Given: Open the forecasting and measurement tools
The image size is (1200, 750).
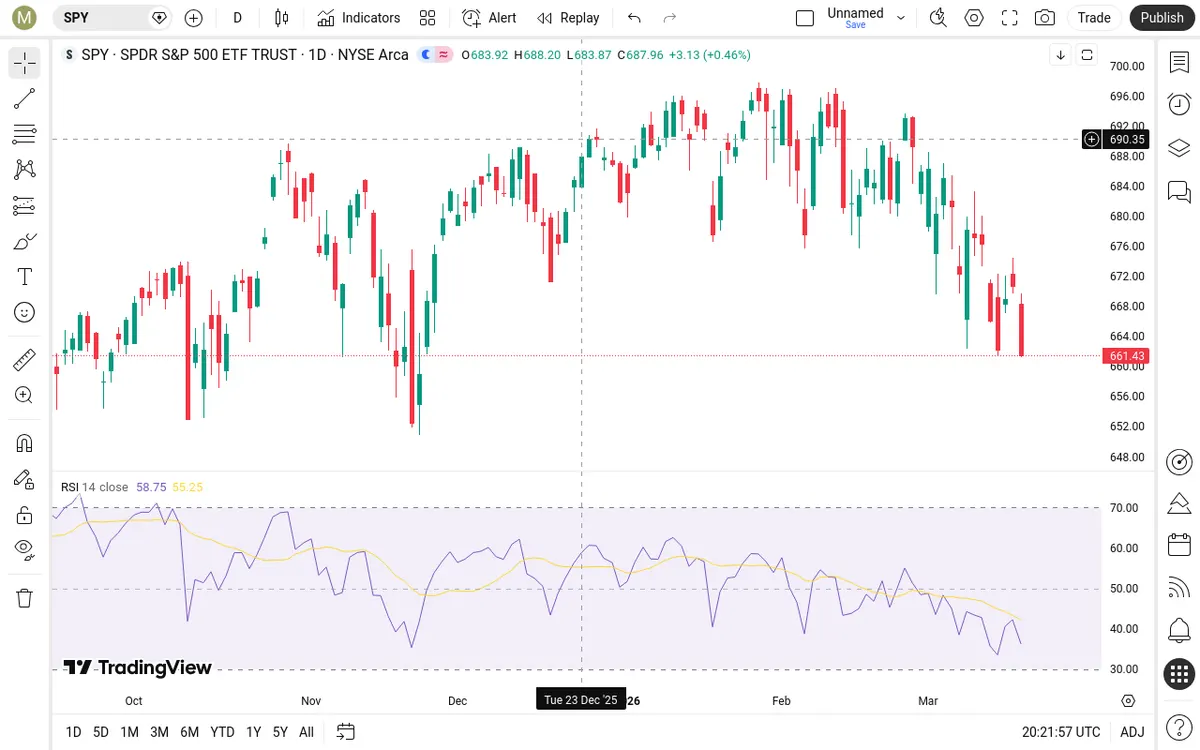Looking at the screenshot, I should coord(25,205).
